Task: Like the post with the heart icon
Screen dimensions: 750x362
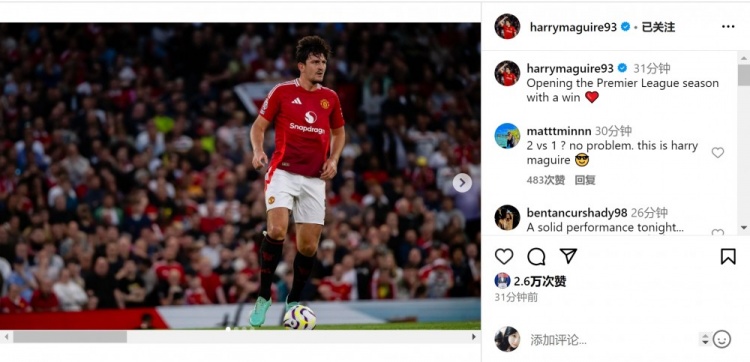Action: (504, 257)
